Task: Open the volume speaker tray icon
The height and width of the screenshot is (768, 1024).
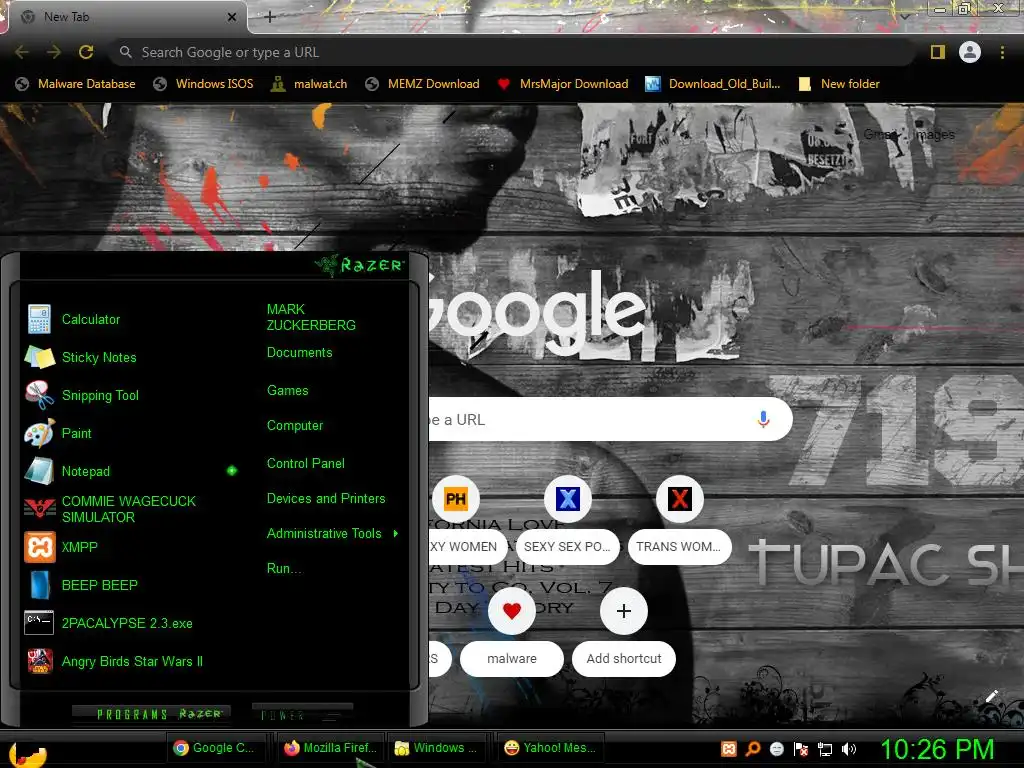Action: [849, 748]
